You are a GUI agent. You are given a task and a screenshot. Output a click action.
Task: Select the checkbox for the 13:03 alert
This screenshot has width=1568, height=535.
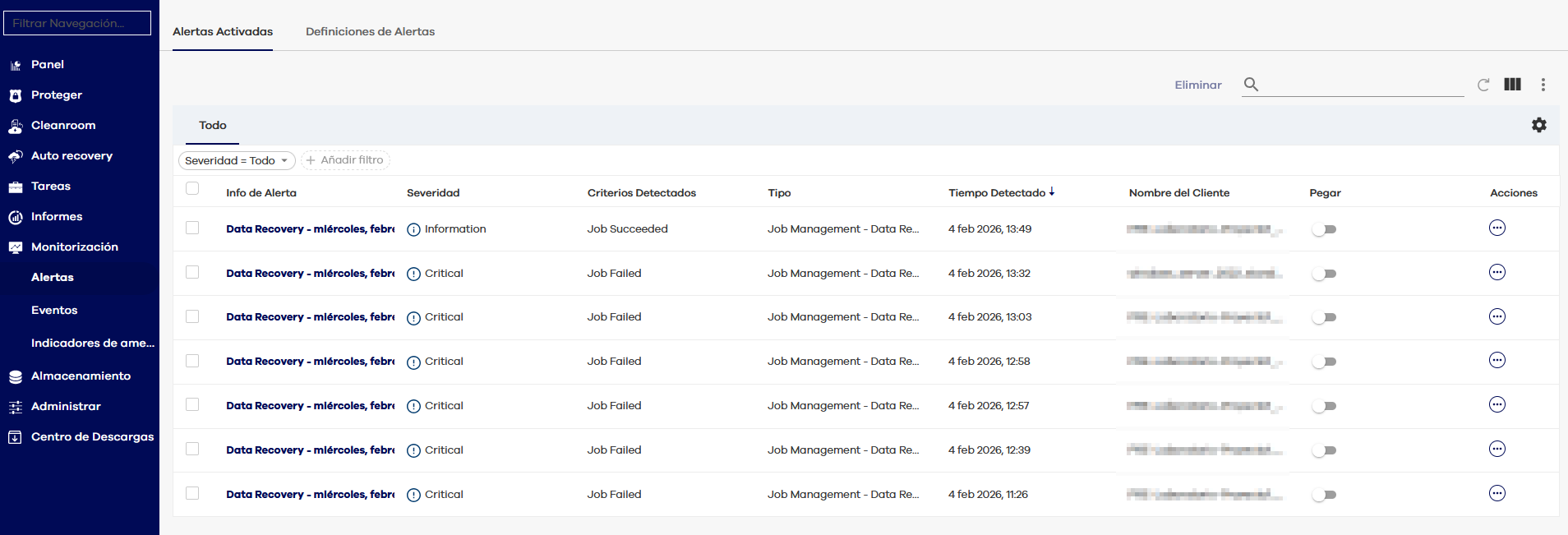click(192, 316)
